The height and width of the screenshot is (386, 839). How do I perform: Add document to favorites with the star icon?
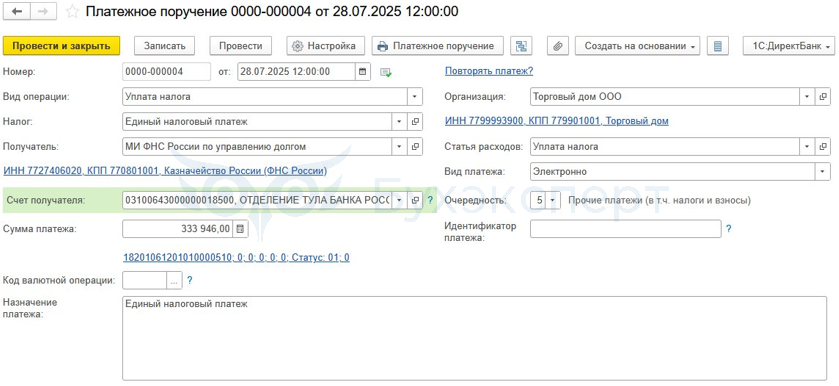point(72,12)
